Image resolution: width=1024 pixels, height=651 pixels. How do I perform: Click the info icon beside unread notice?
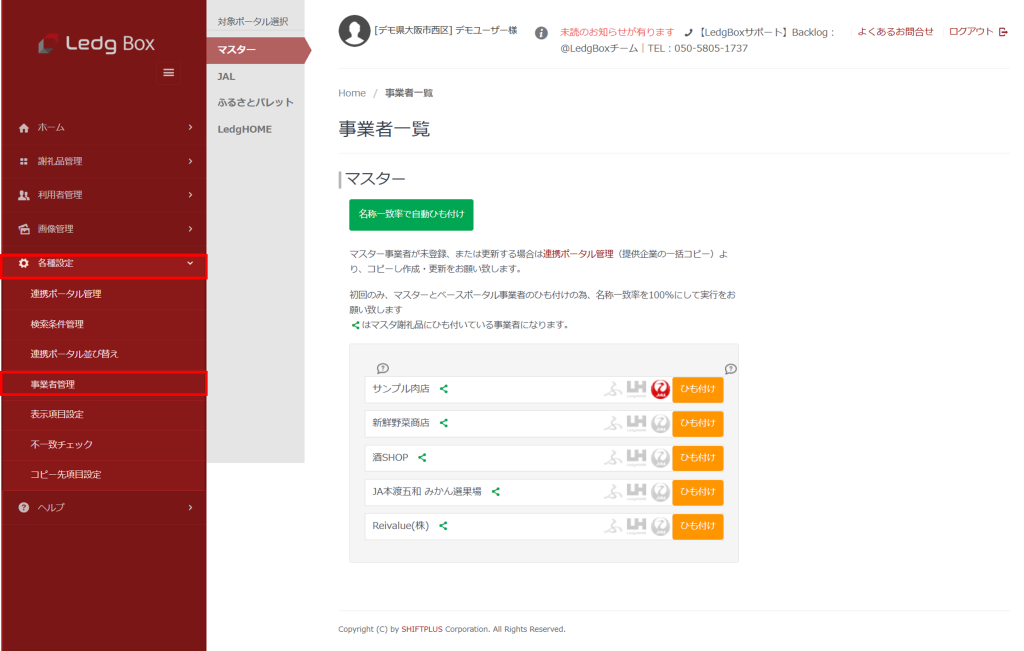pyautogui.click(x=541, y=33)
